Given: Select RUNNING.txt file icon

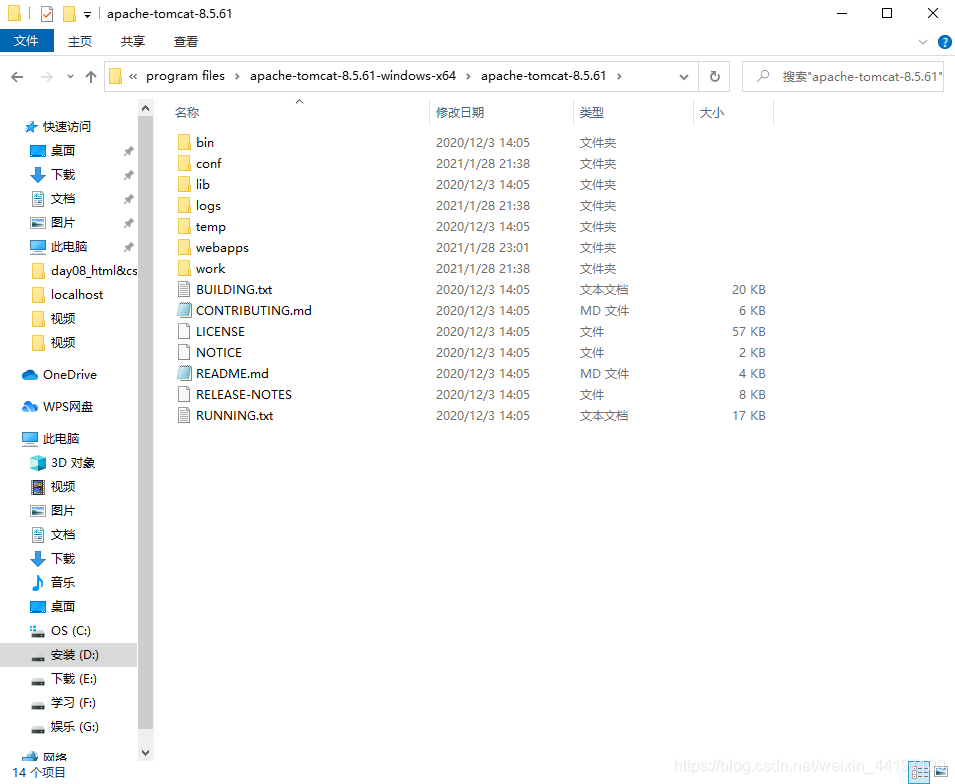Looking at the screenshot, I should [x=184, y=415].
